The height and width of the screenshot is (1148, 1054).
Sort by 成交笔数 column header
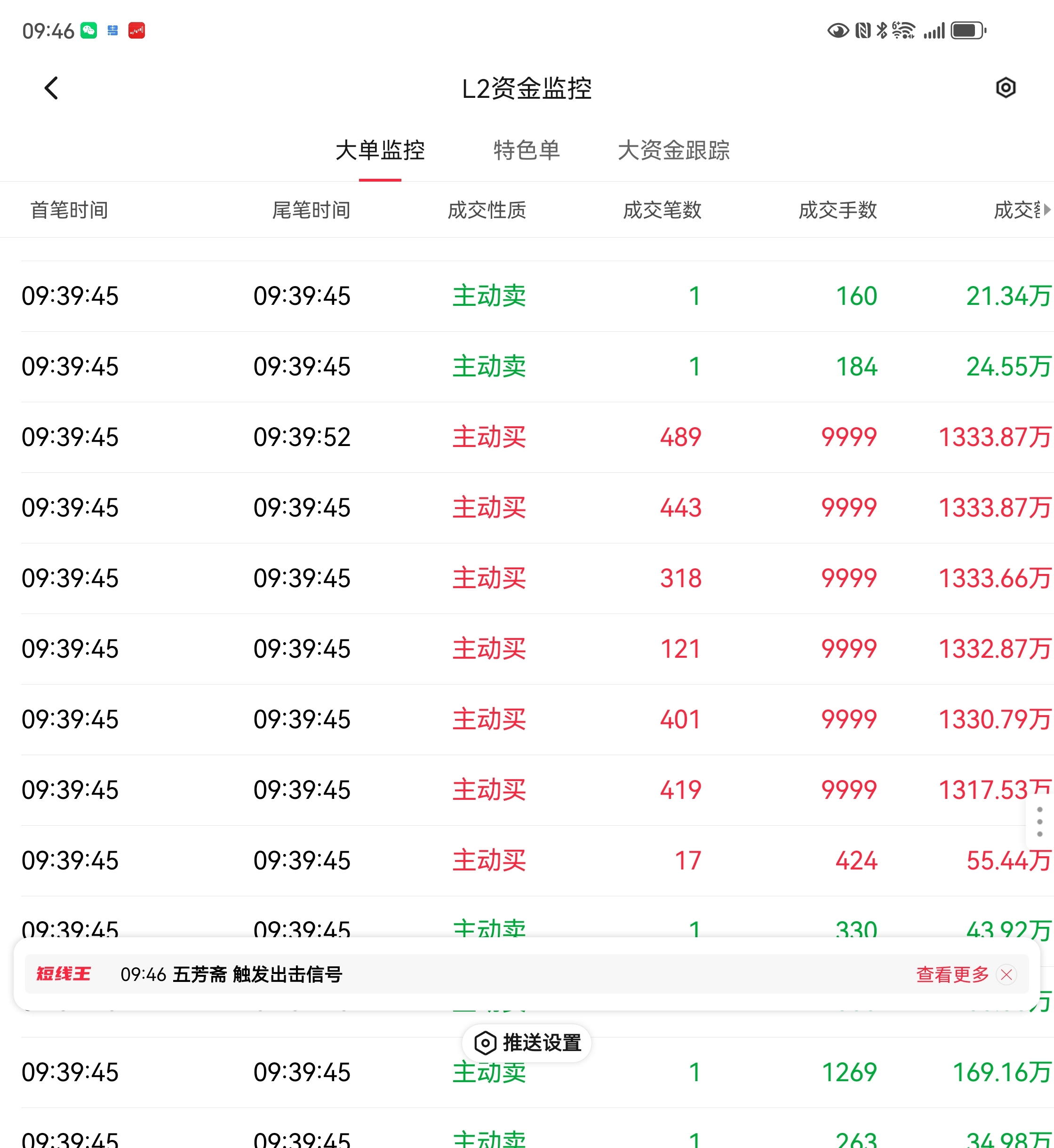[x=662, y=210]
